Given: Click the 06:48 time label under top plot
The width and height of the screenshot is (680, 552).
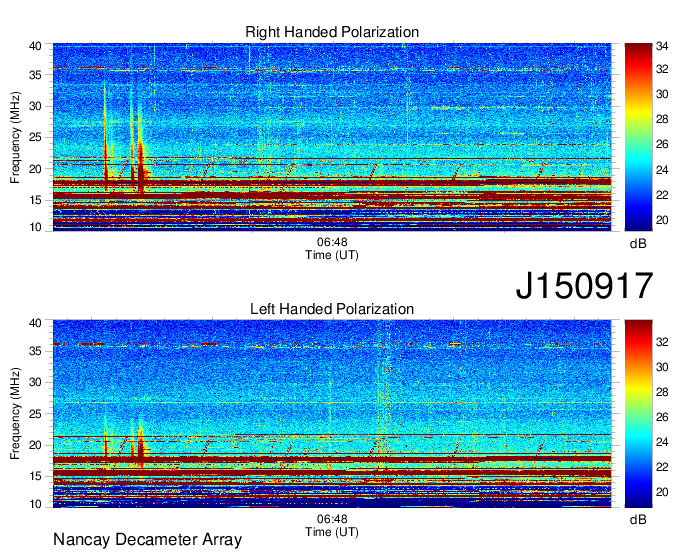Looking at the screenshot, I should coord(332,242).
